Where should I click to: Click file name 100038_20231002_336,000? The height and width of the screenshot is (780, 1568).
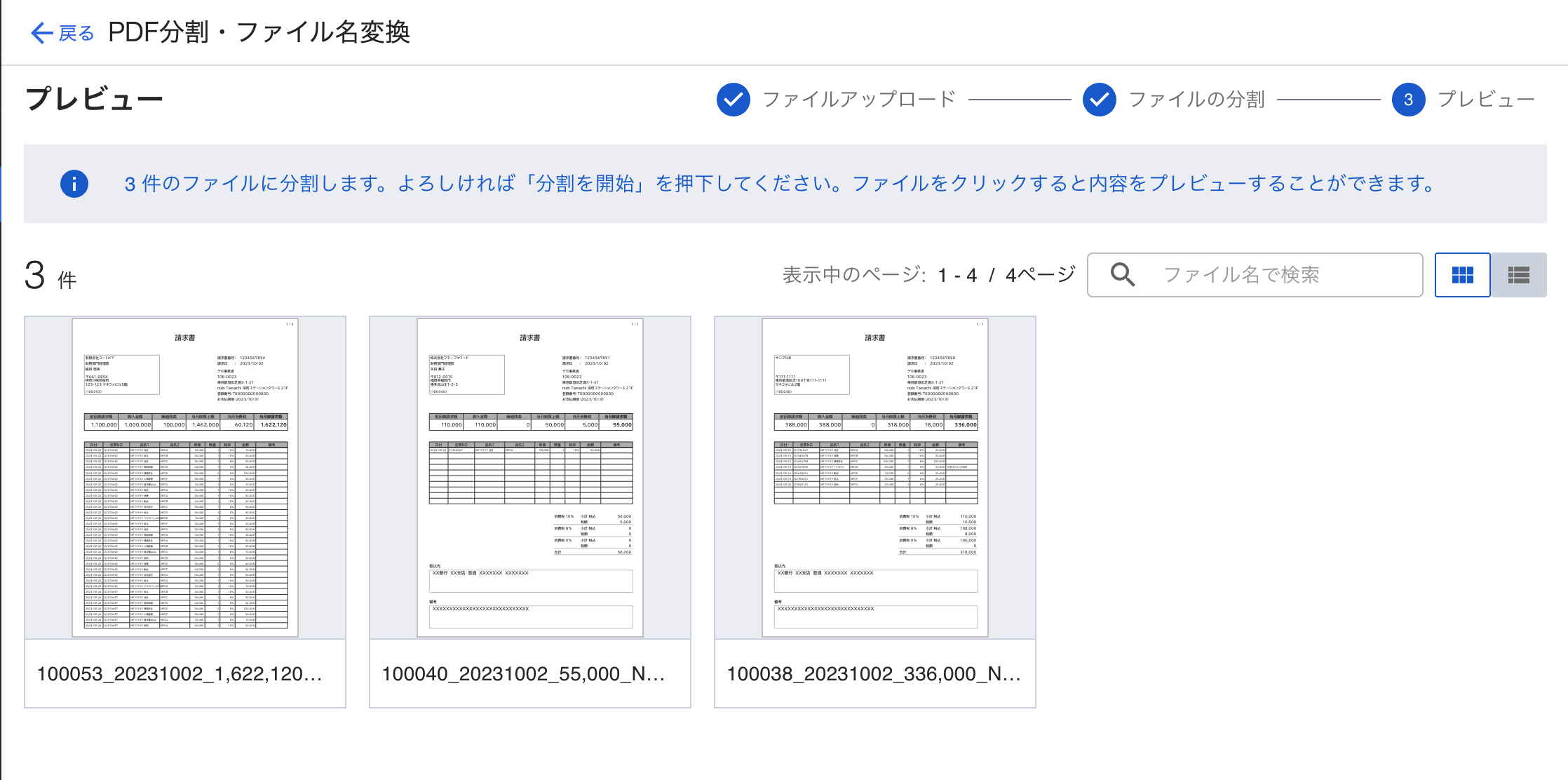click(x=874, y=674)
